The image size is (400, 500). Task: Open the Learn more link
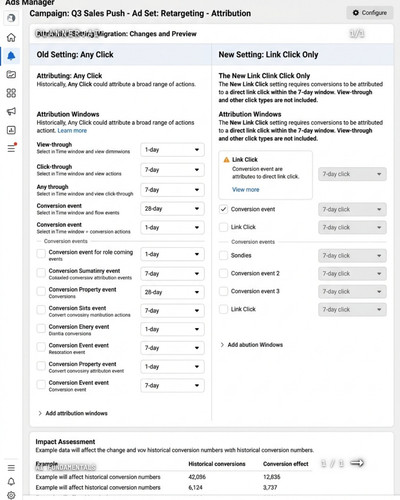click(72, 131)
